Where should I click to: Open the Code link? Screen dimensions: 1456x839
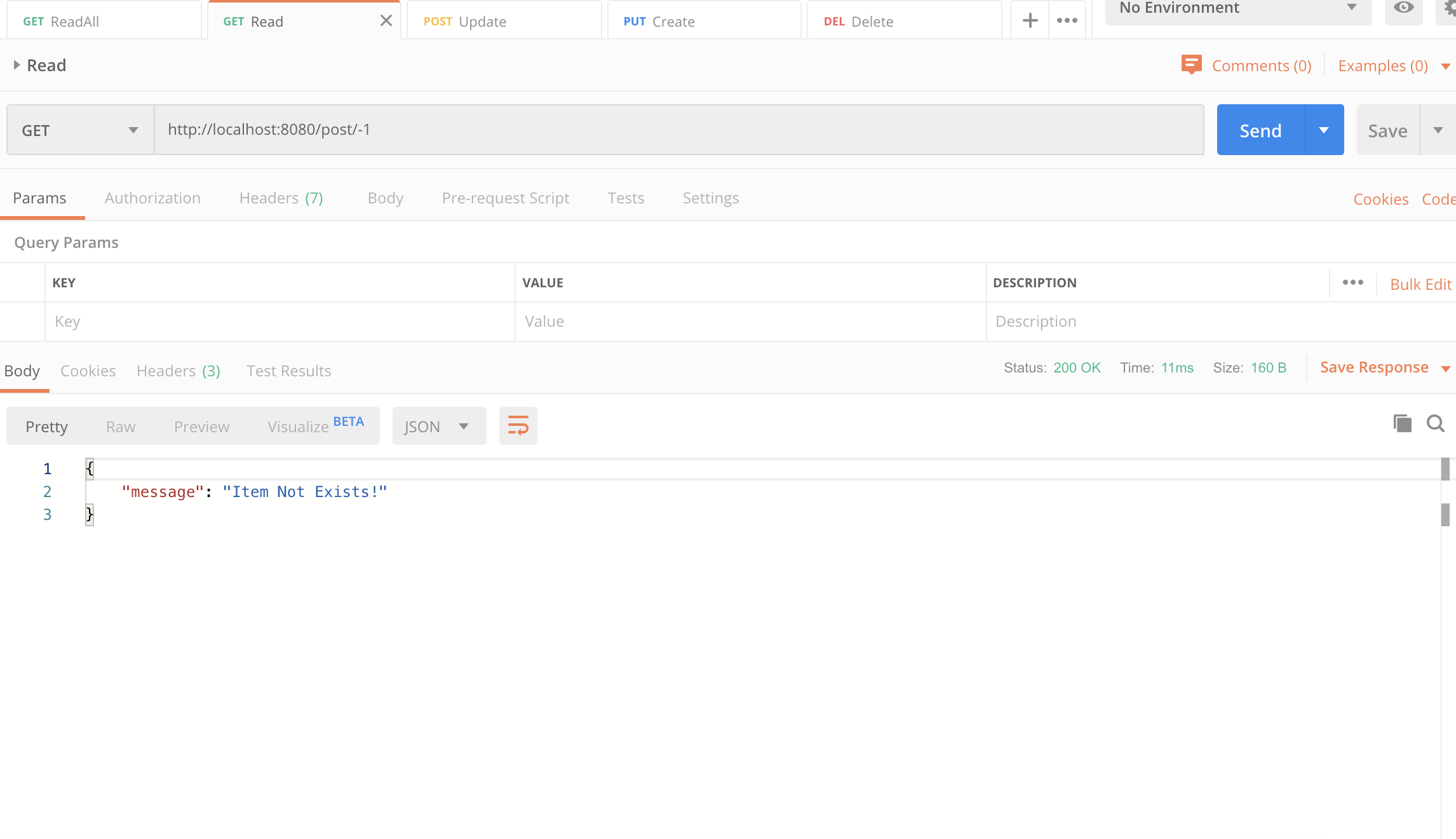click(1439, 199)
